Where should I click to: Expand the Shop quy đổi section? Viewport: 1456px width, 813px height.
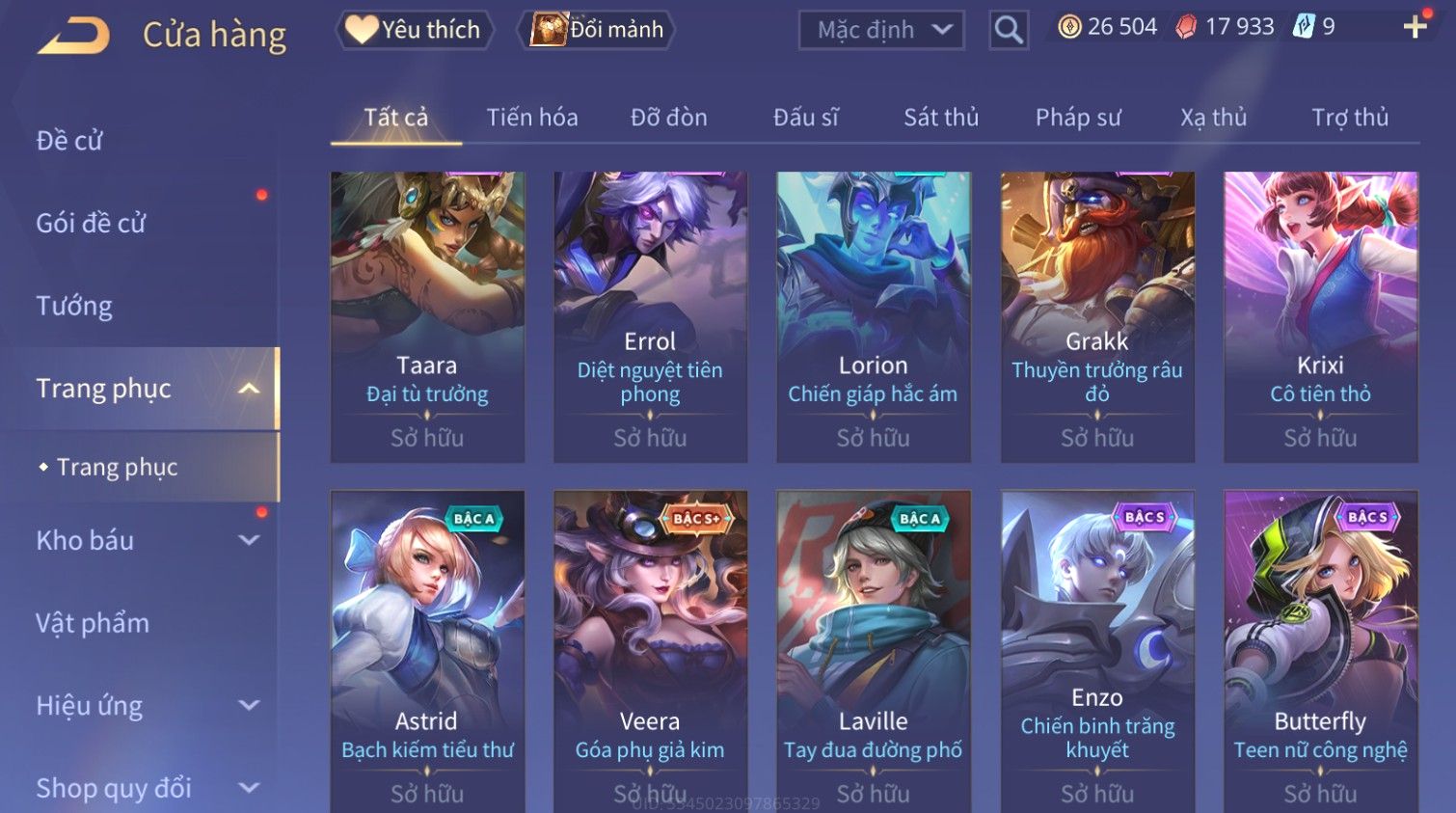[x=249, y=788]
